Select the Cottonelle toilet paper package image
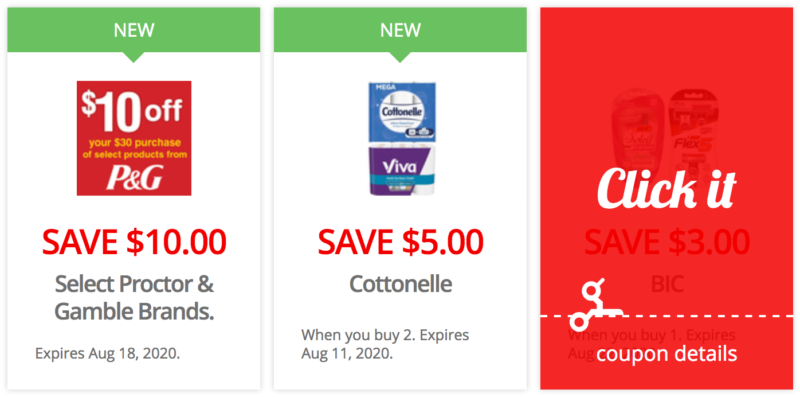 (x=402, y=112)
